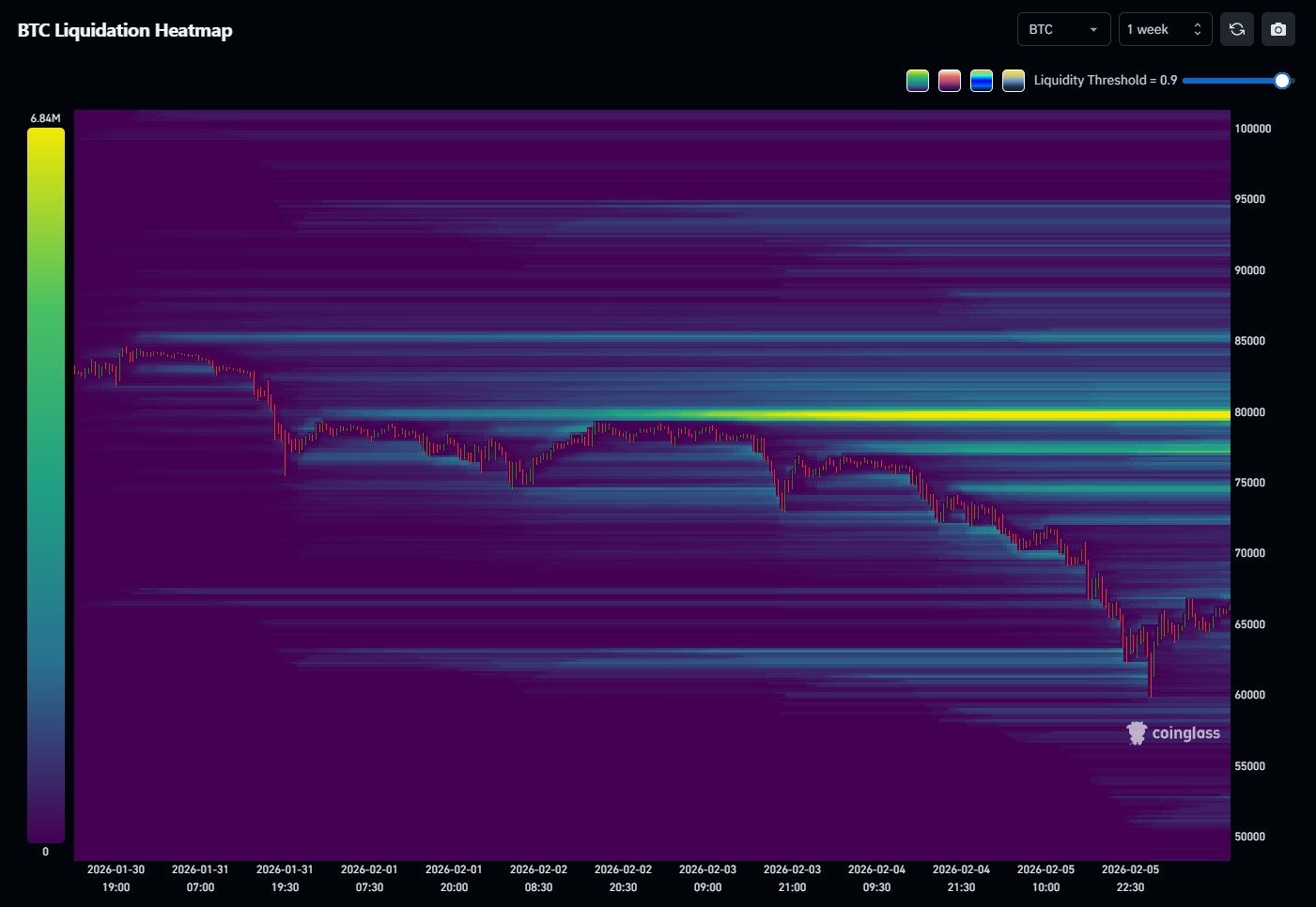Click the BTC Liquidation Heatmap title
This screenshot has height=907, width=1316.
125,30
